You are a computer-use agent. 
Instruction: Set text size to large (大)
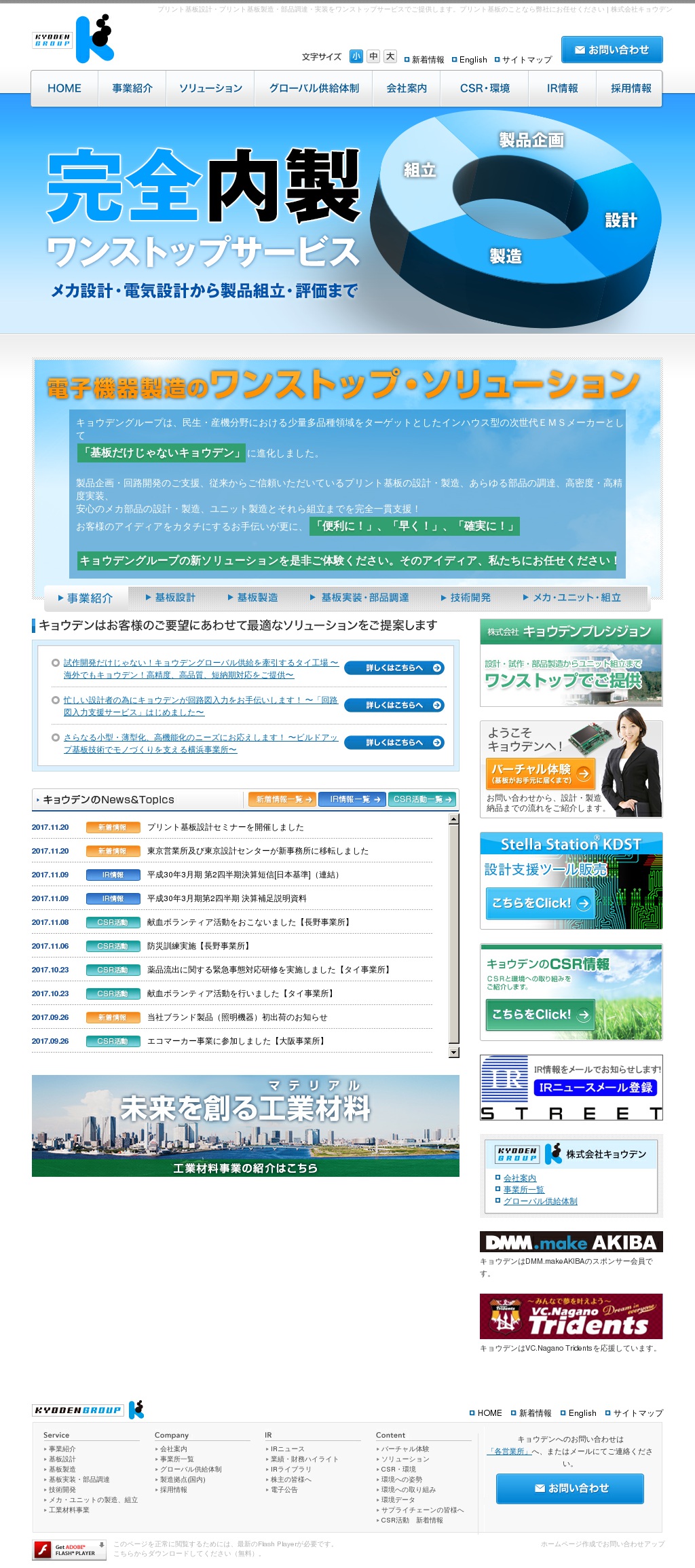click(x=390, y=56)
